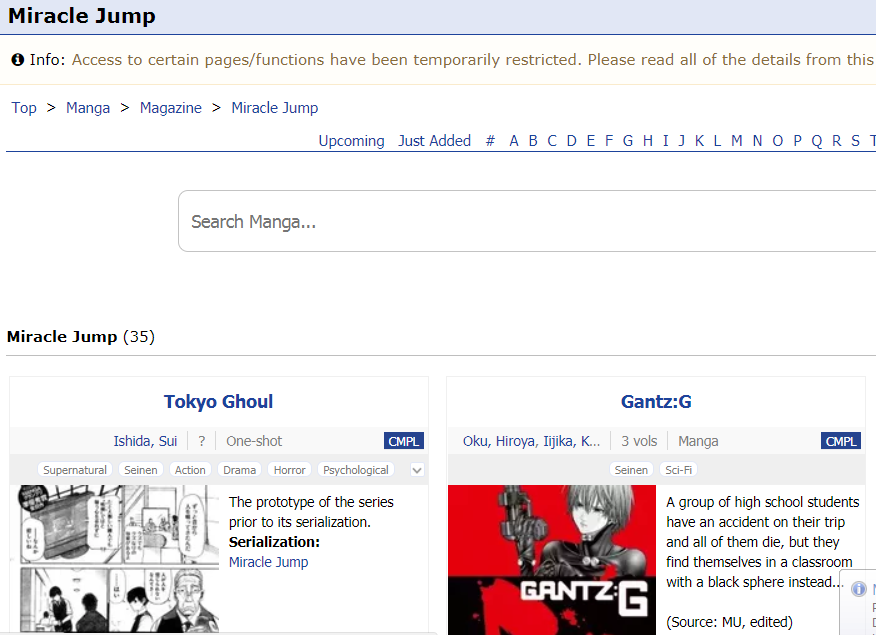Image resolution: width=876 pixels, height=635 pixels.
Task: Open Gantz:G cover image thumbnail
Action: click(x=551, y=560)
